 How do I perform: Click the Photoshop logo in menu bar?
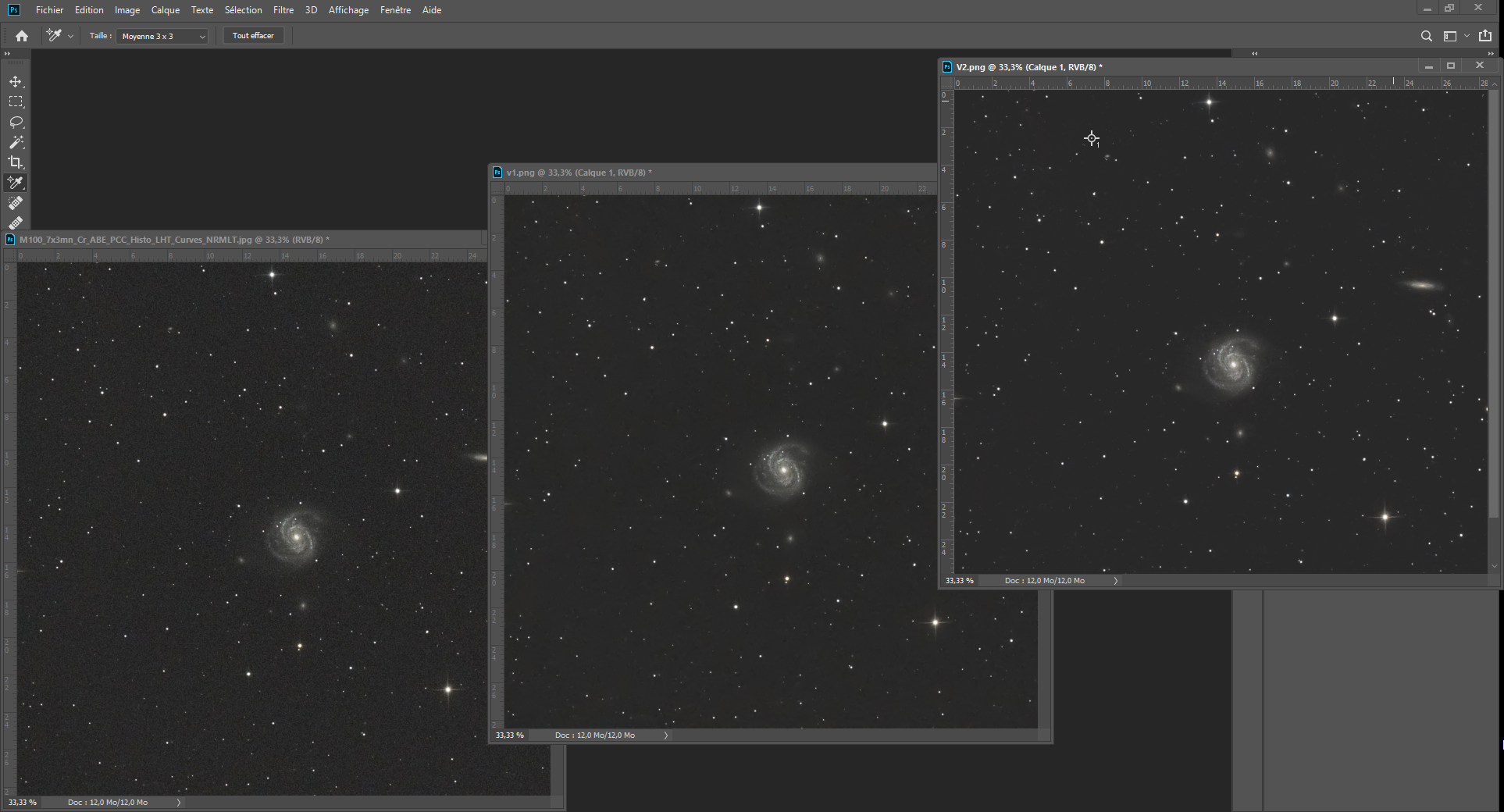coord(14,10)
